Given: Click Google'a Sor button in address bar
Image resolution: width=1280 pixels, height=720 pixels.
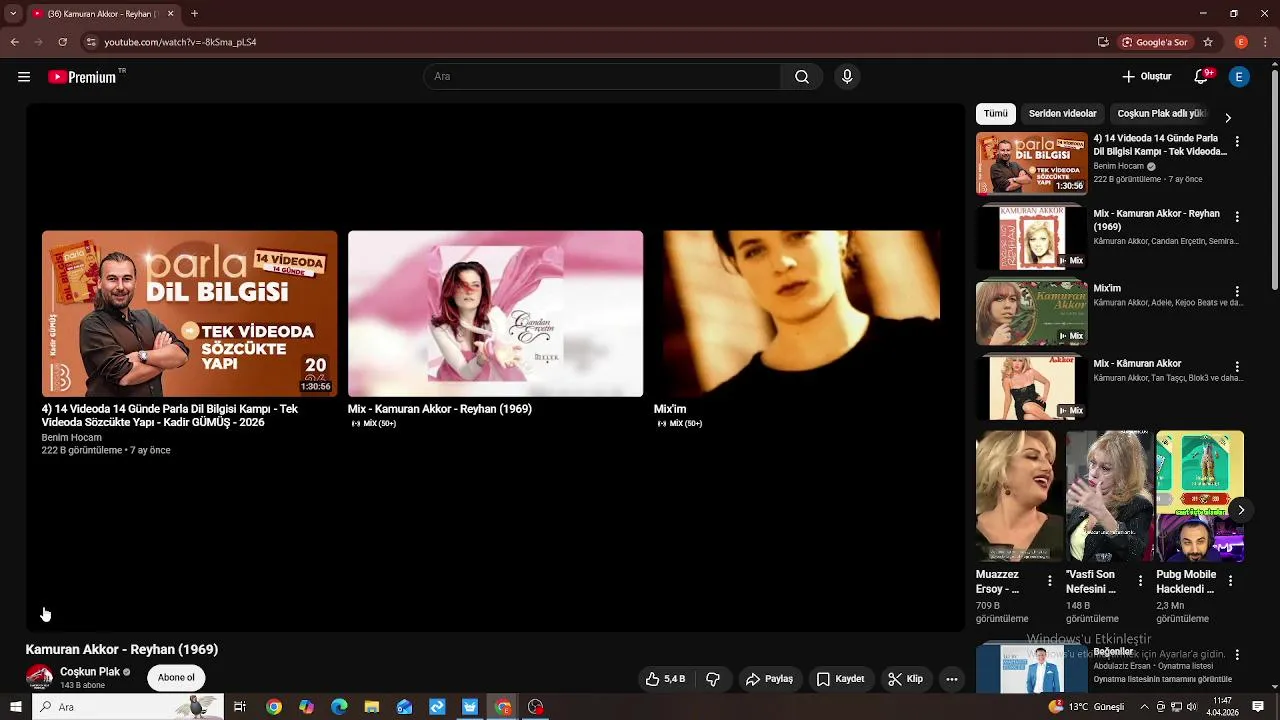Looking at the screenshot, I should (x=1155, y=42).
